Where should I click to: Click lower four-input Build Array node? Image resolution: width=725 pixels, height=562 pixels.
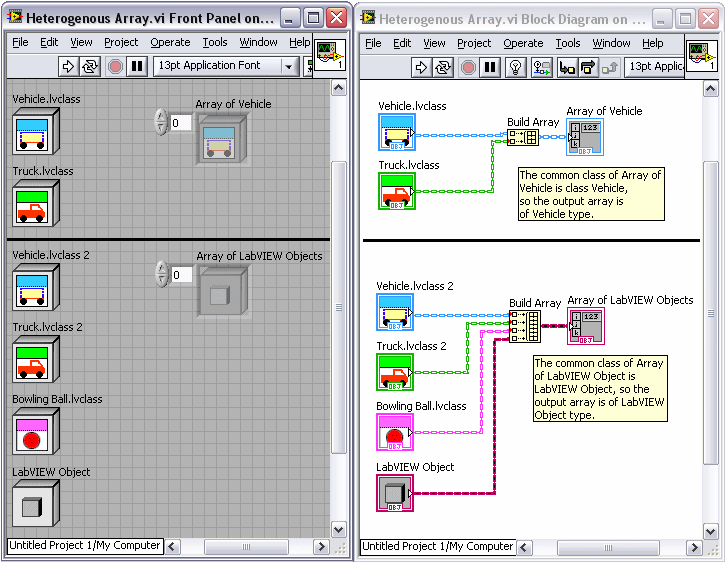click(x=525, y=326)
